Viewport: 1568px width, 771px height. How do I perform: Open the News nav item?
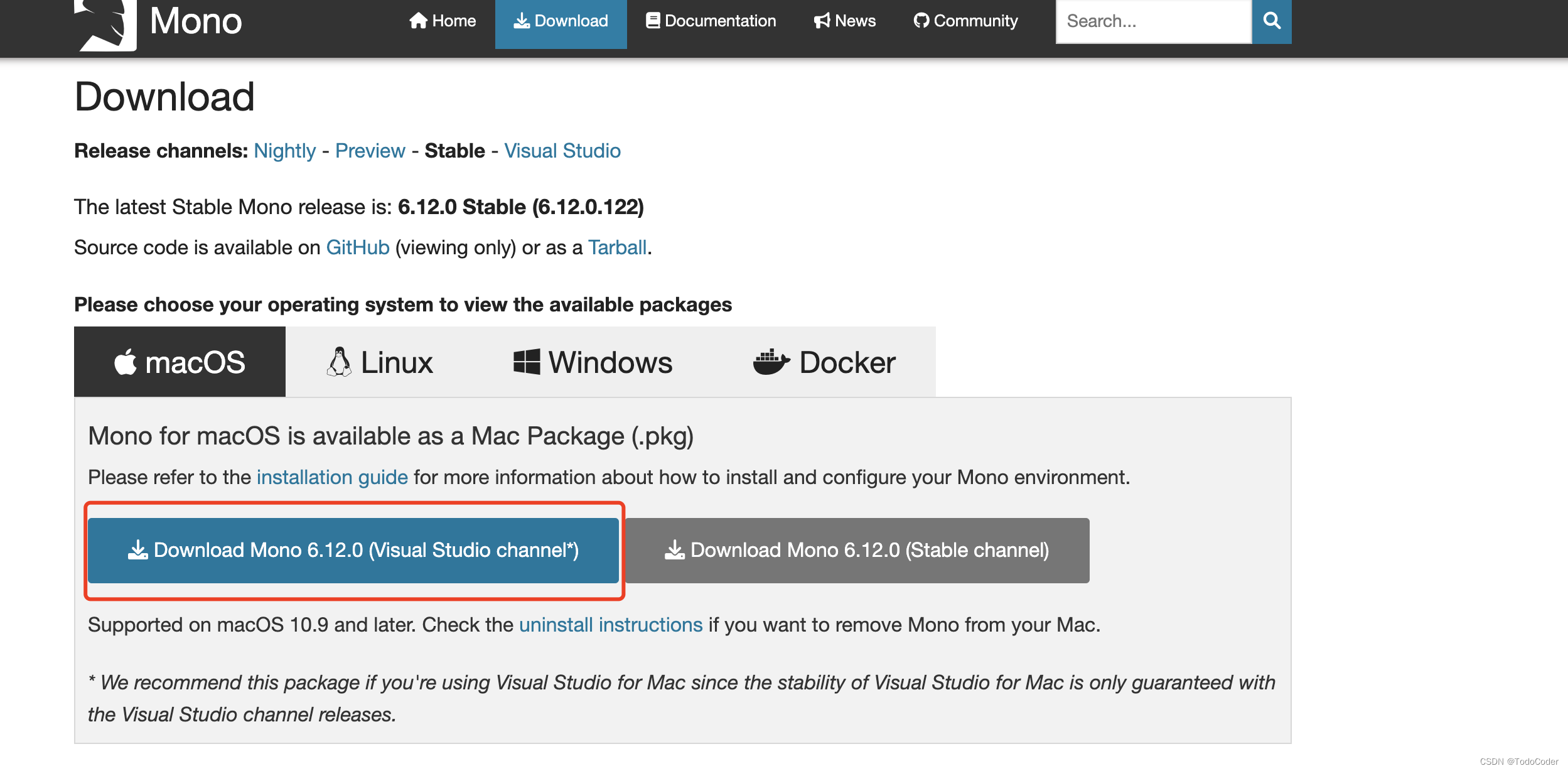[x=845, y=21]
